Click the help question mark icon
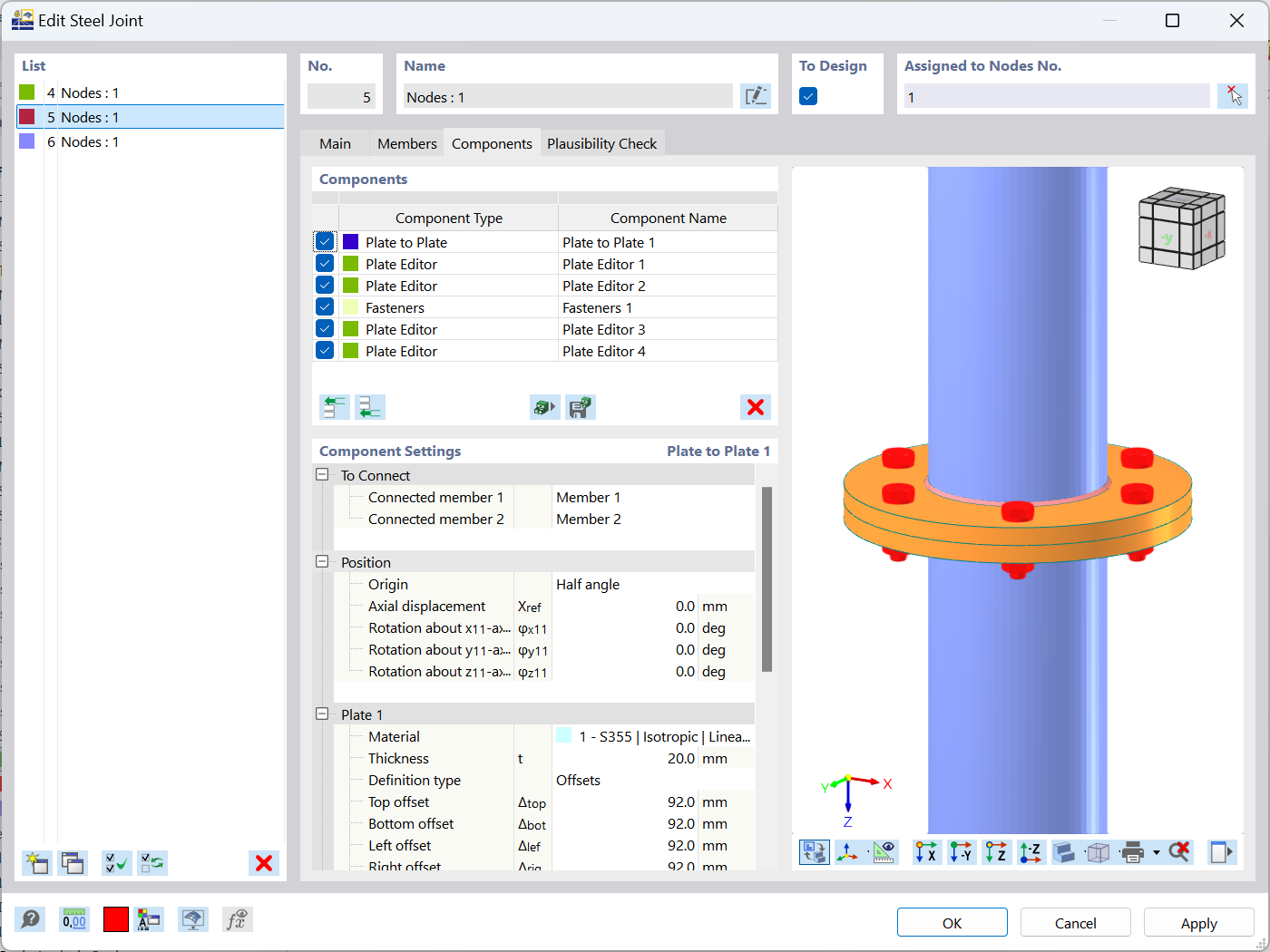Screen dimensions: 1270x952 [x=30, y=919]
